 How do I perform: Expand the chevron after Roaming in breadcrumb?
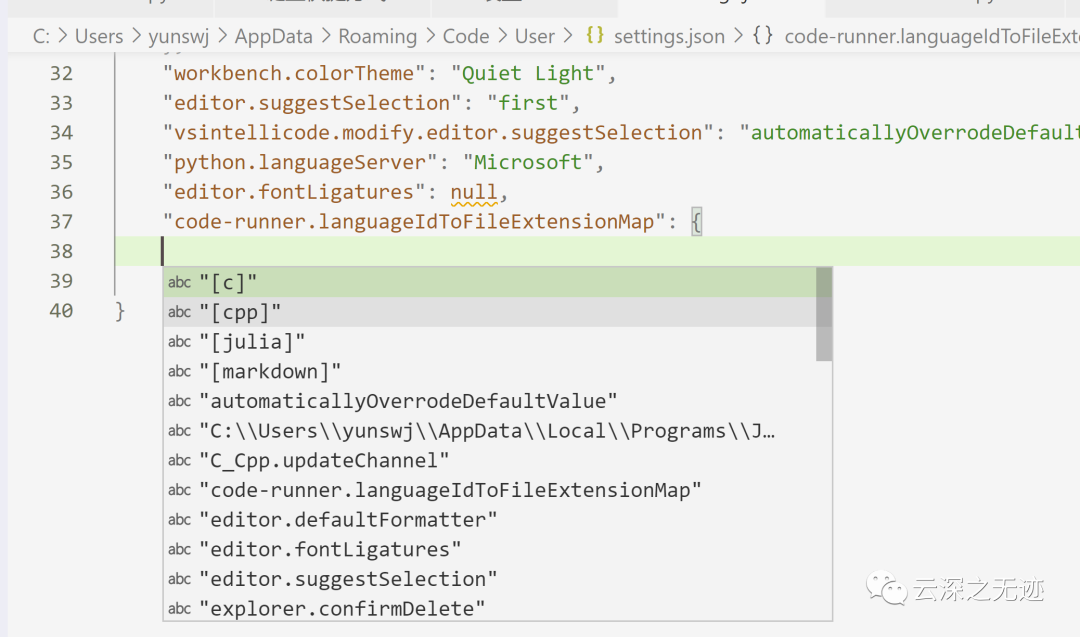tap(430, 36)
